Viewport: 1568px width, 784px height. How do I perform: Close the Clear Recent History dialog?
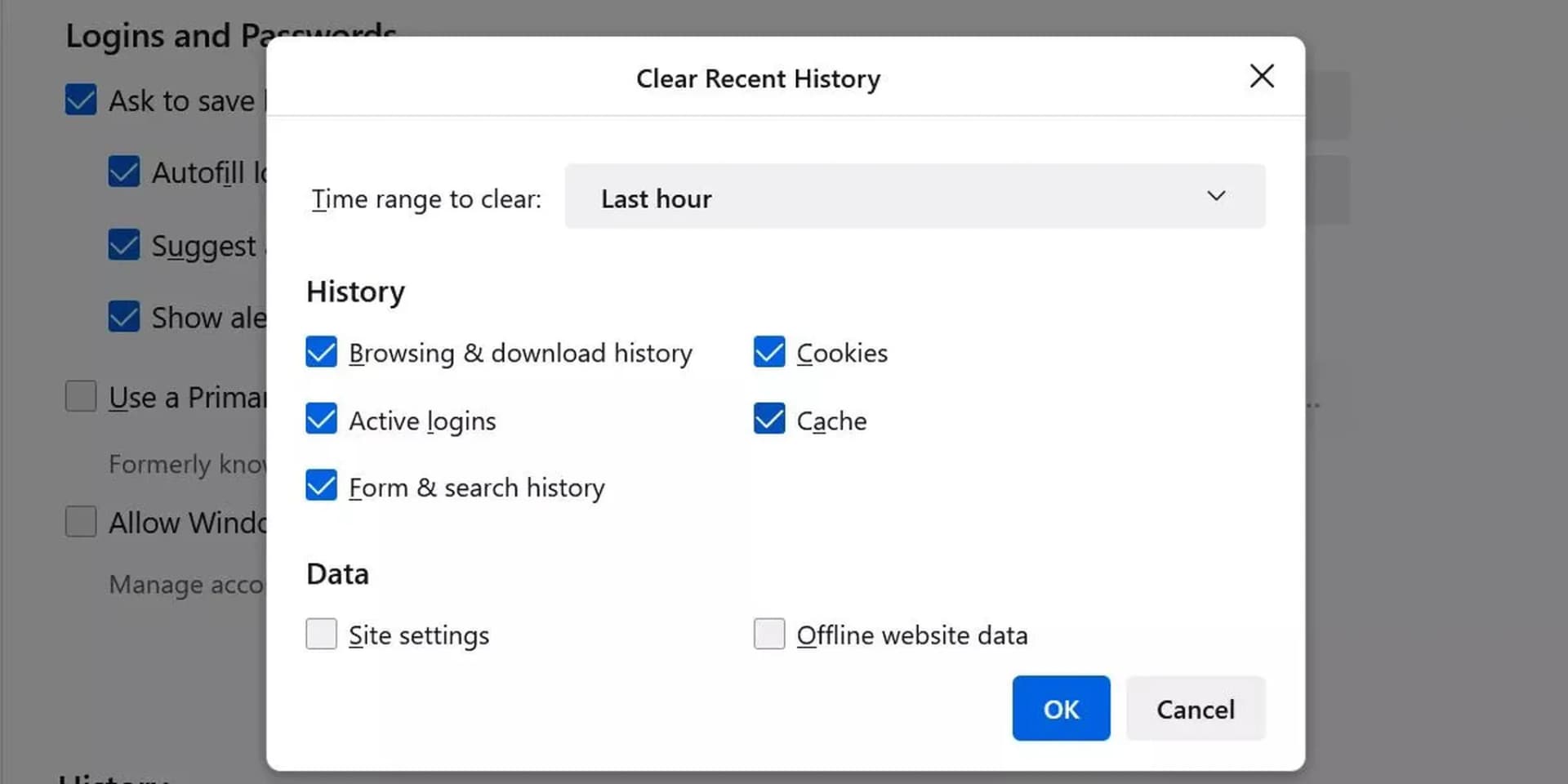pos(1261,76)
